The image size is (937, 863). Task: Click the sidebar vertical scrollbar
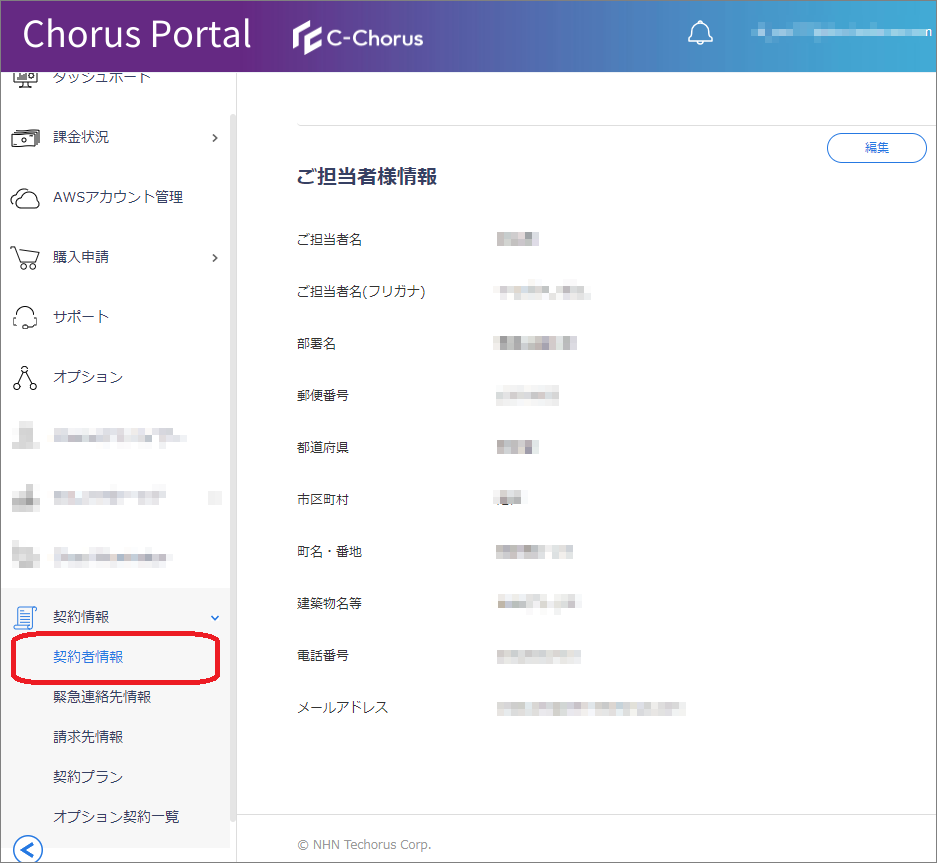click(232, 466)
